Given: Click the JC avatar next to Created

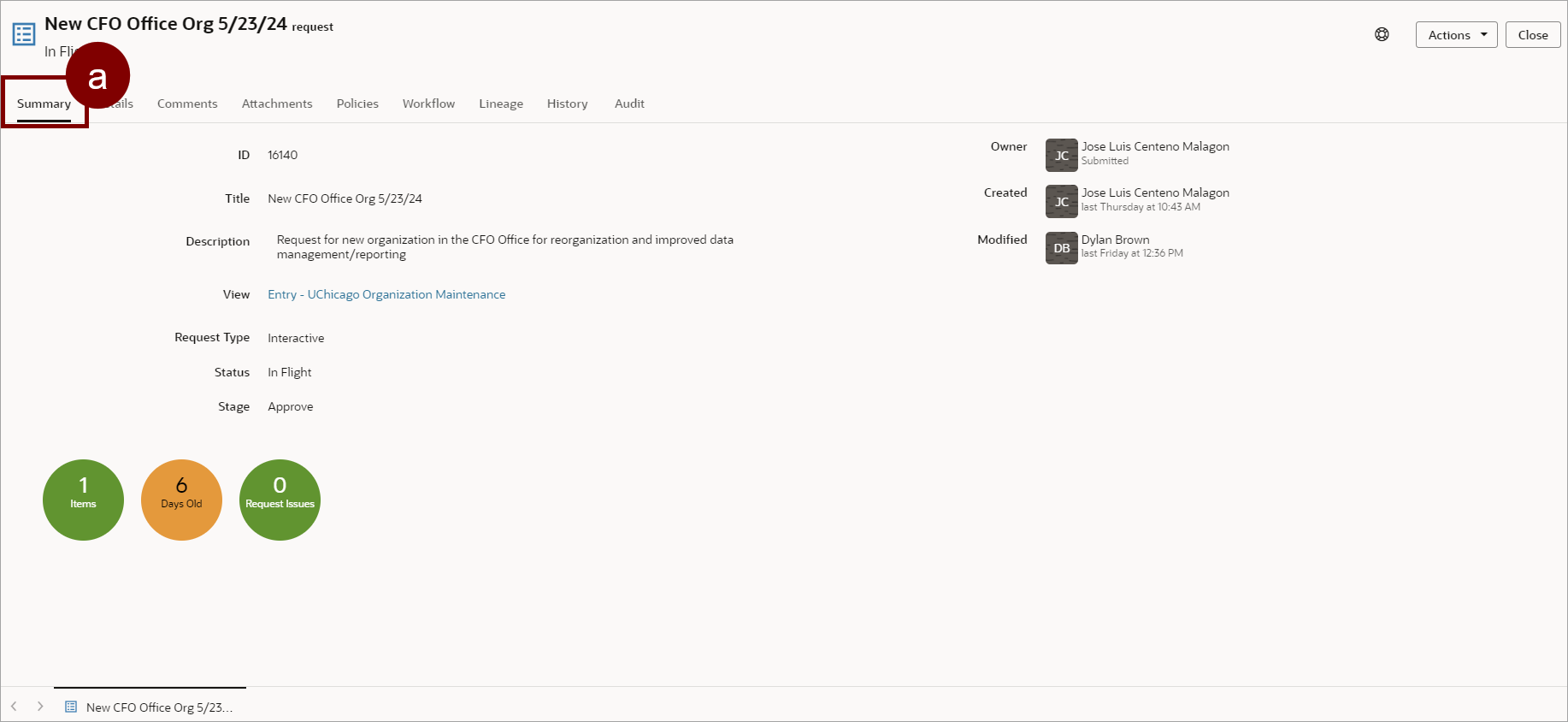Looking at the screenshot, I should click(x=1061, y=202).
